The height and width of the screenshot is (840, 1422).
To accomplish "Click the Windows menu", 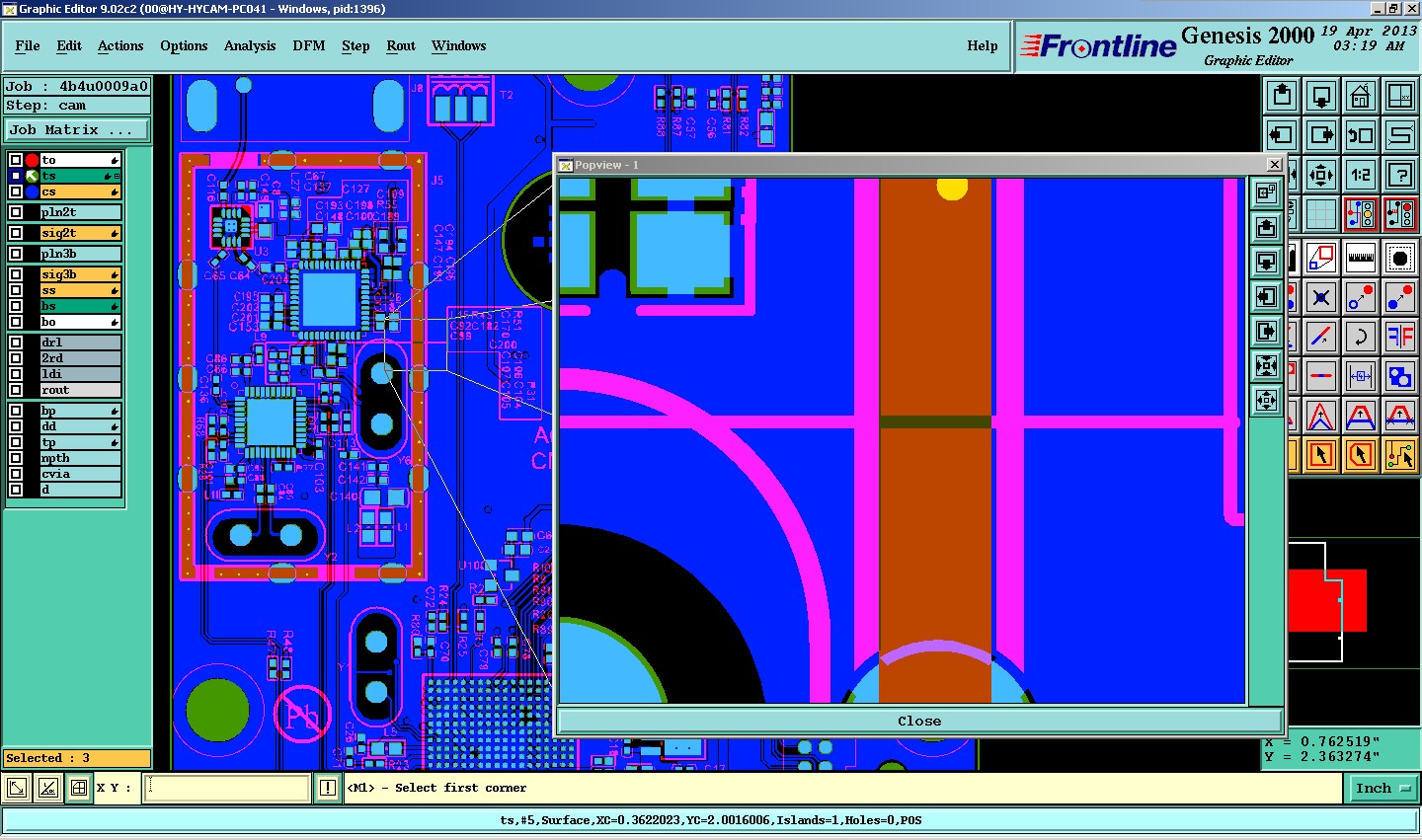I will pos(458,45).
